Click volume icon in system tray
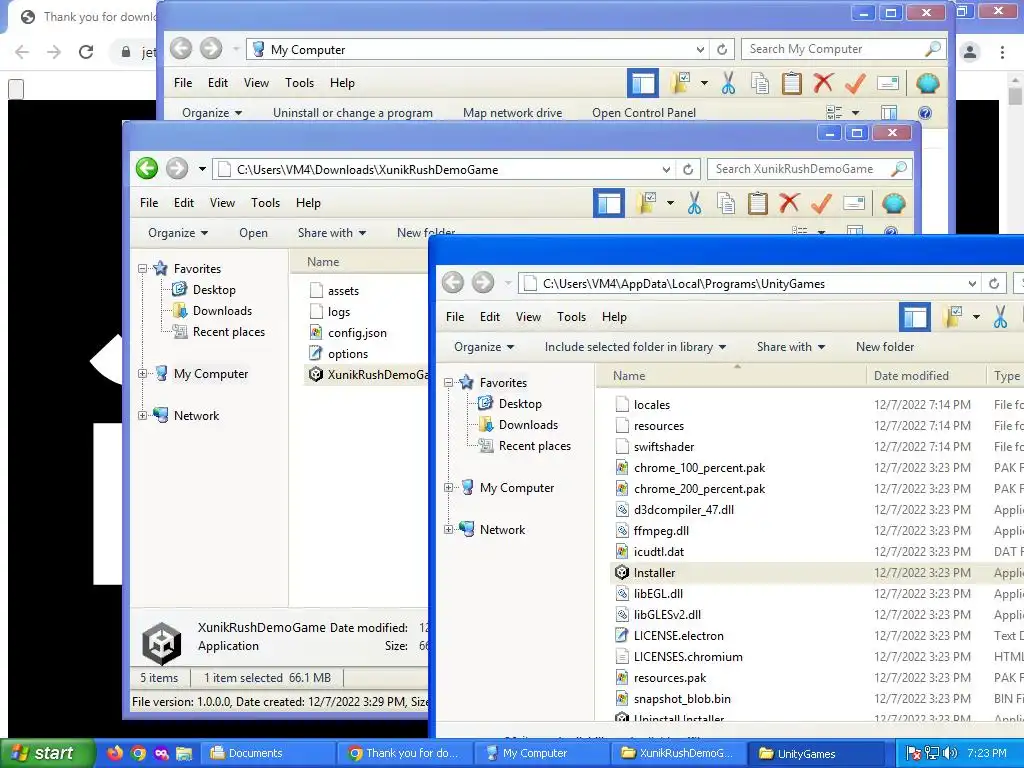The image size is (1024, 768). tap(951, 753)
